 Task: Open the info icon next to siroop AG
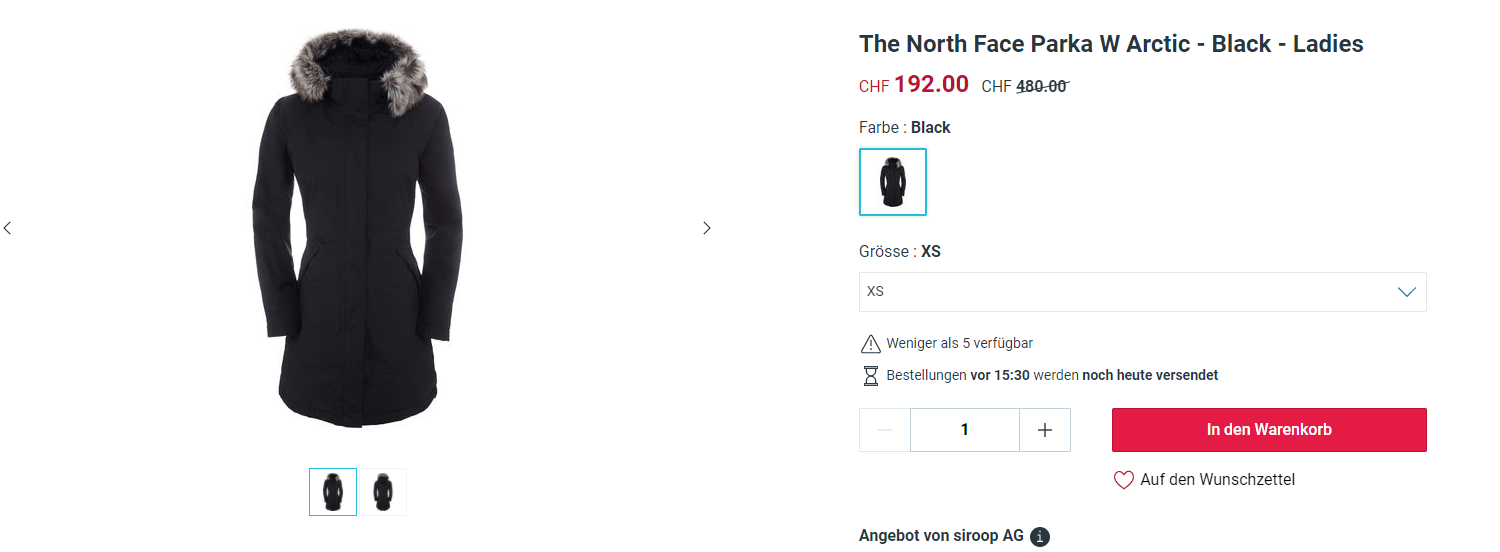(1040, 537)
